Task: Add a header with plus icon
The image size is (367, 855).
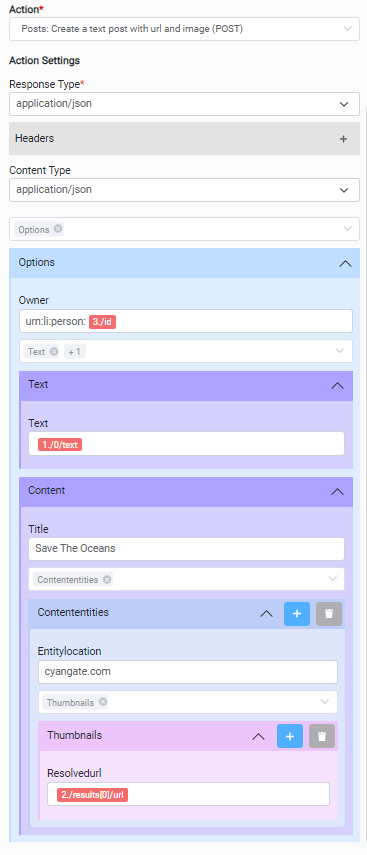Action: [344, 139]
